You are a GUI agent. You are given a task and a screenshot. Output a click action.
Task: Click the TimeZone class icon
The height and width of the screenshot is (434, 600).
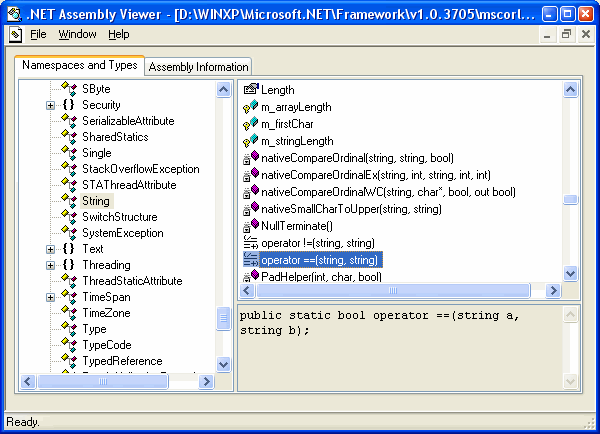coord(69,313)
